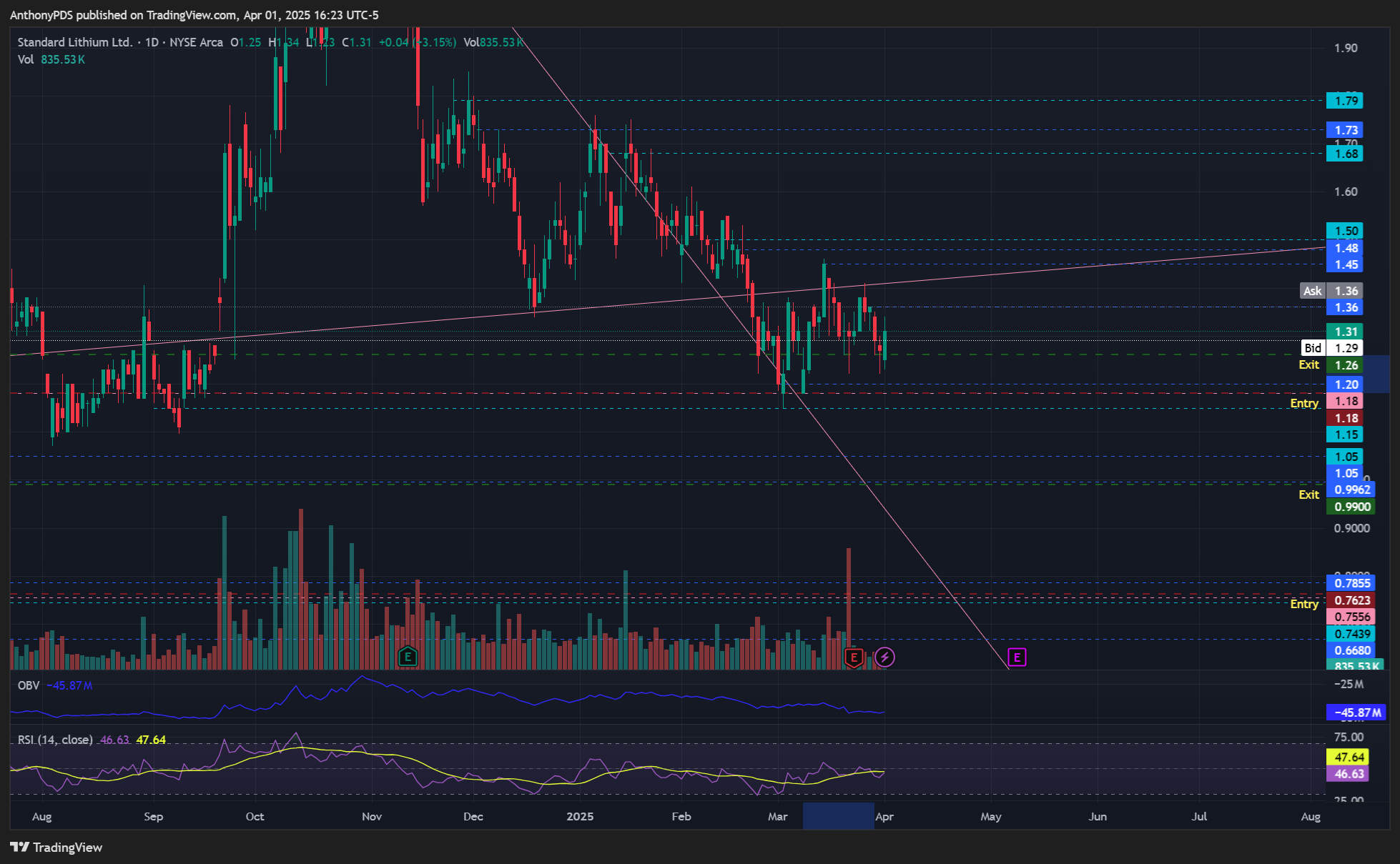Click the 1.26 green Exit price label
1400x864 pixels.
pos(1344,365)
